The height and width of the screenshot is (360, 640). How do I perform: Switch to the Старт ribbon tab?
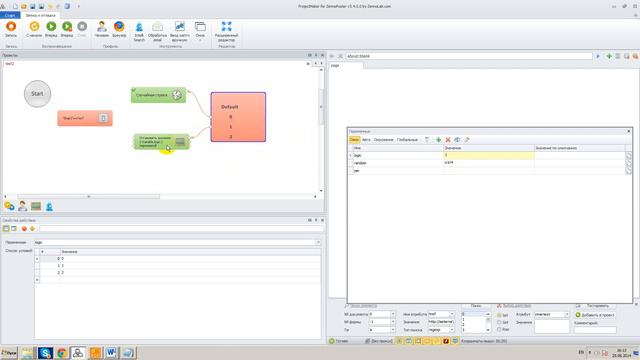tap(10, 16)
